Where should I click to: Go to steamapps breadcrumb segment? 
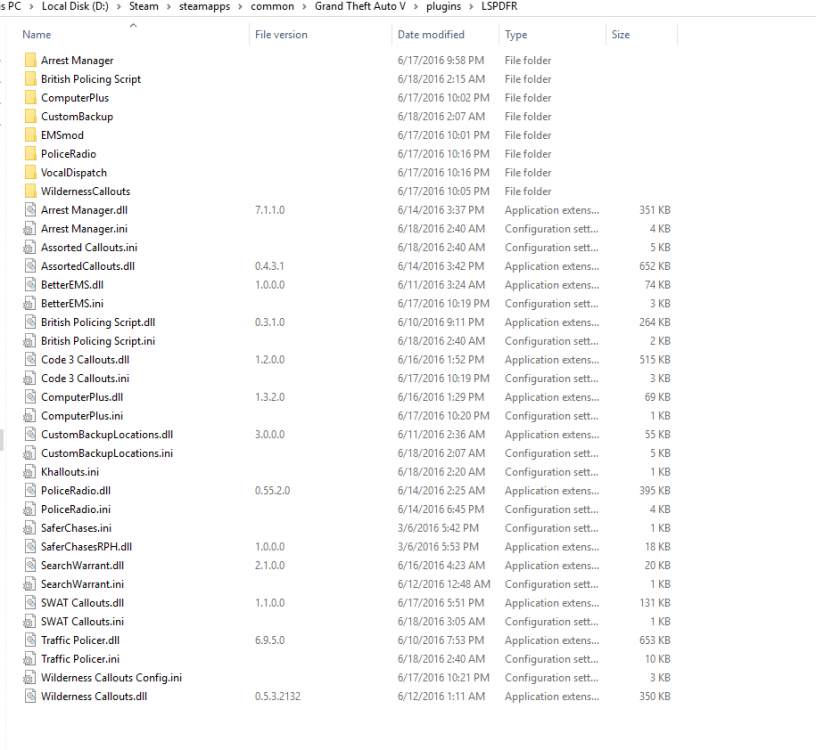pos(205,7)
